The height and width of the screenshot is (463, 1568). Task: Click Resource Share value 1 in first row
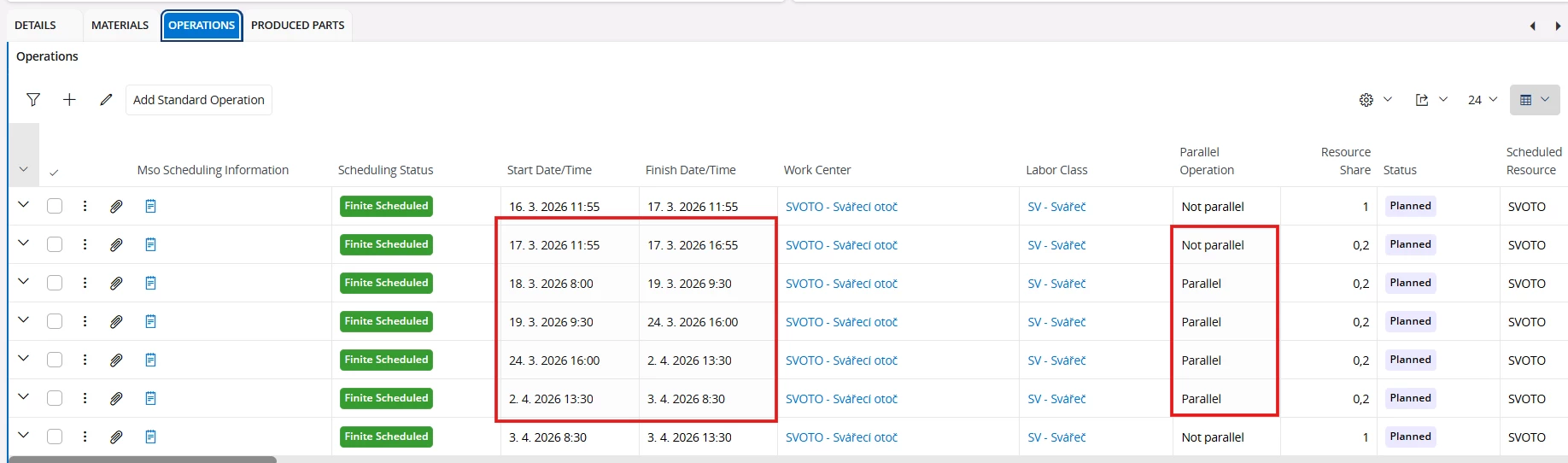point(1366,207)
